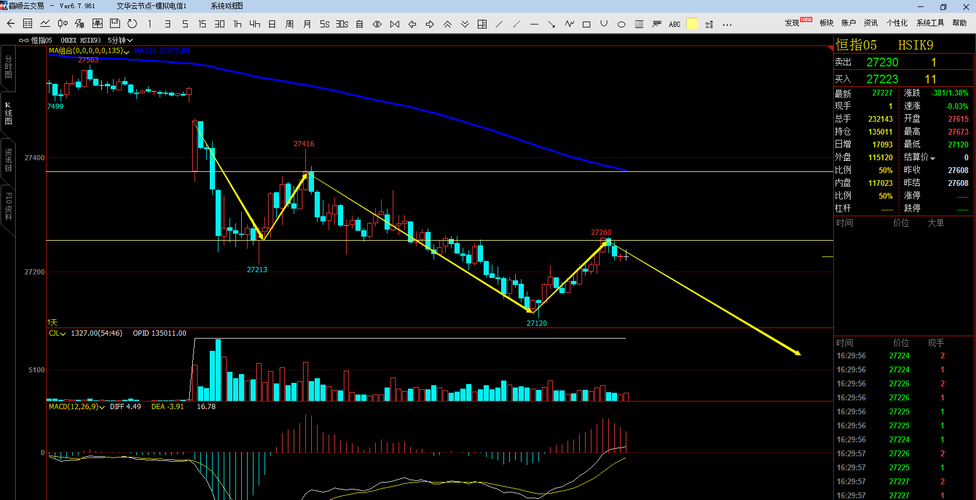Click the flag marker drawing tool
The width and height of the screenshot is (976, 500).
(x=657, y=23)
